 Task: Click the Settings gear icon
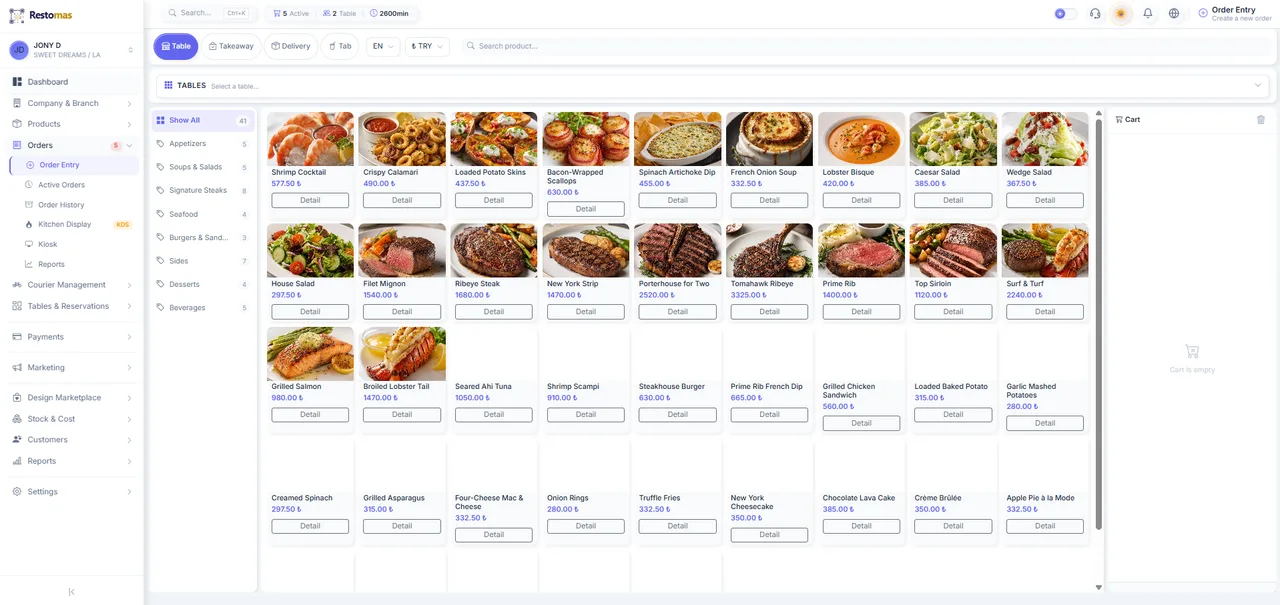[x=17, y=492]
